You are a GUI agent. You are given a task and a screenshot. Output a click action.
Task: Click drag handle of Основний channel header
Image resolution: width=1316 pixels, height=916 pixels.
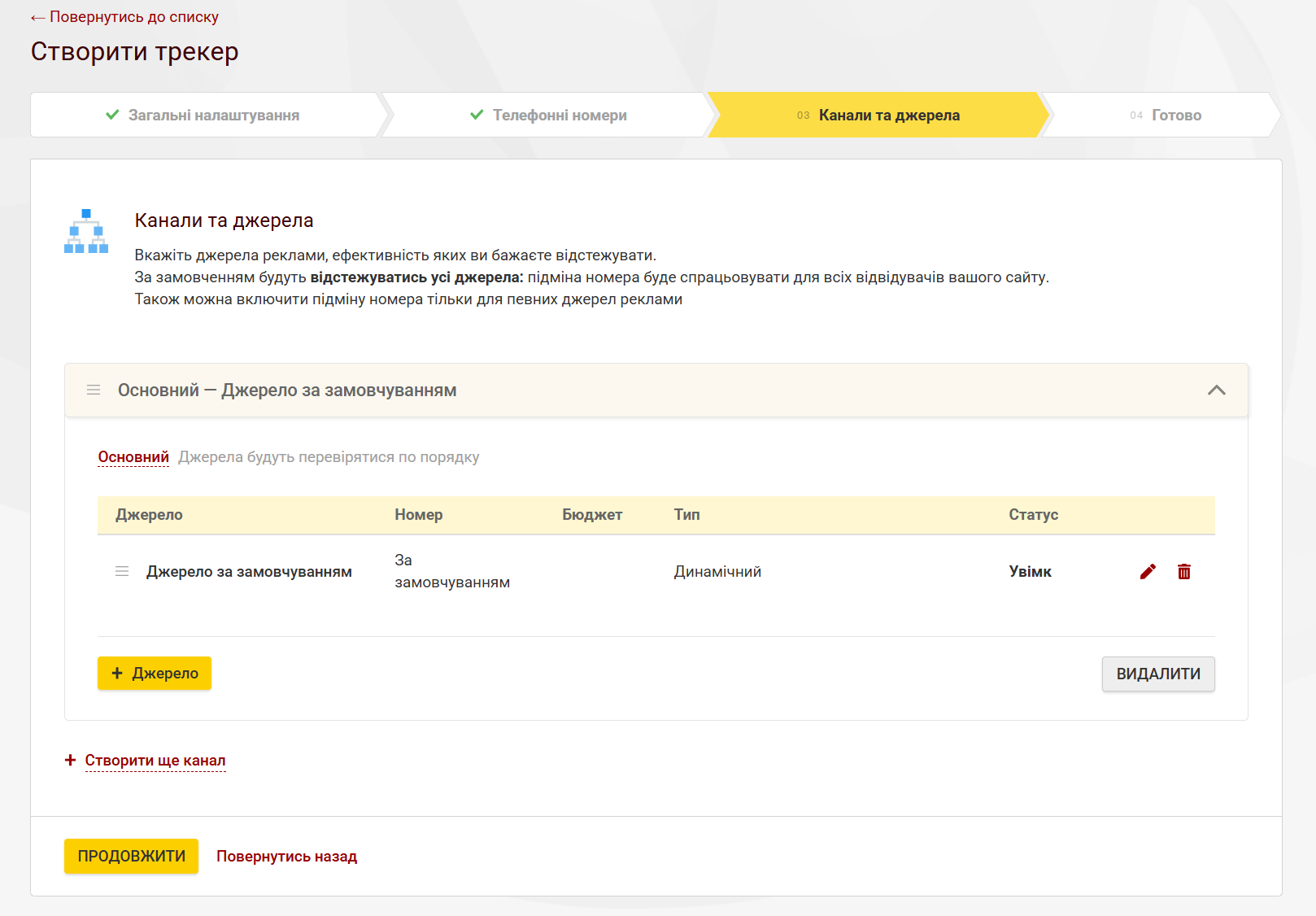tap(94, 390)
